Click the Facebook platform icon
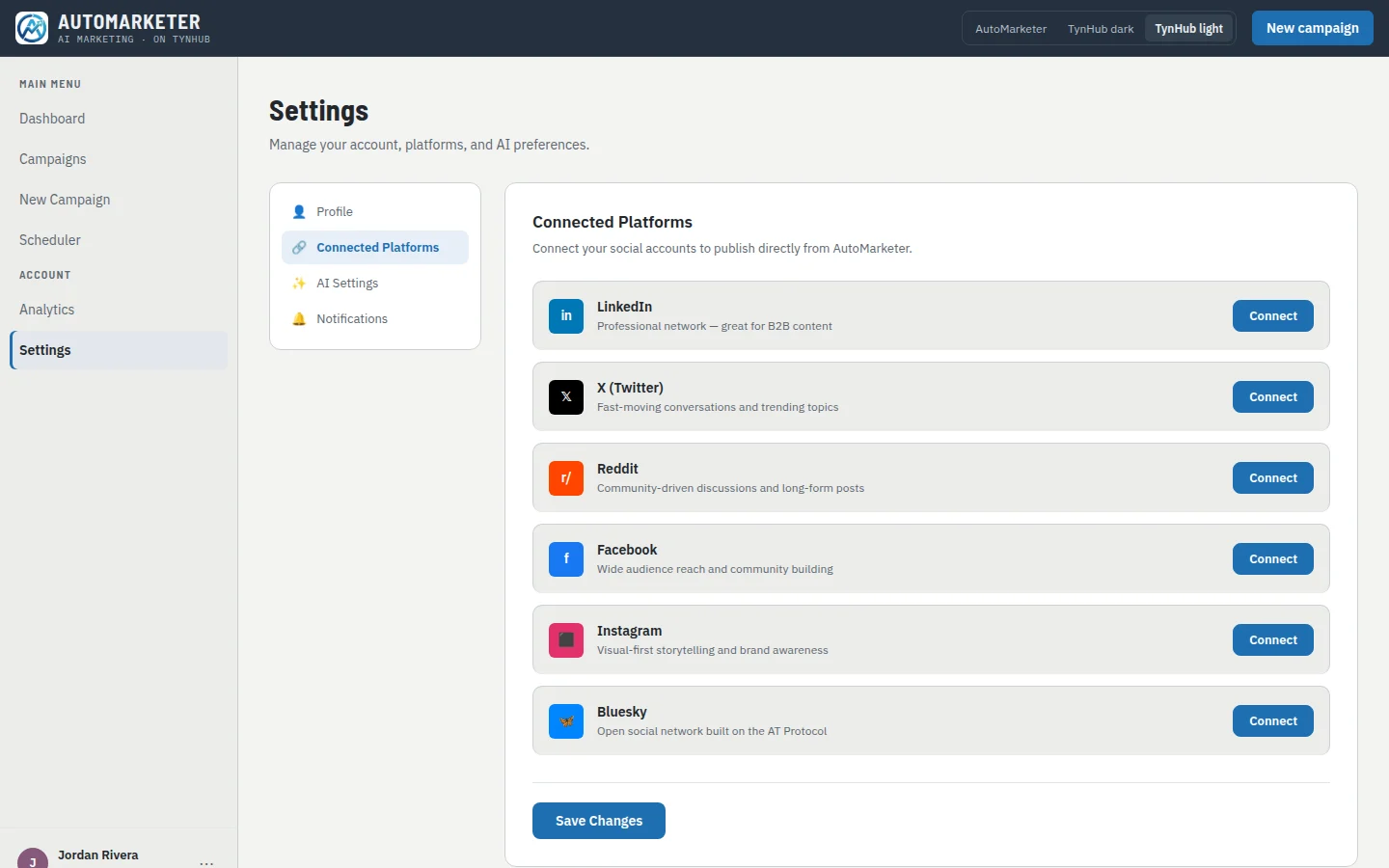 (566, 558)
